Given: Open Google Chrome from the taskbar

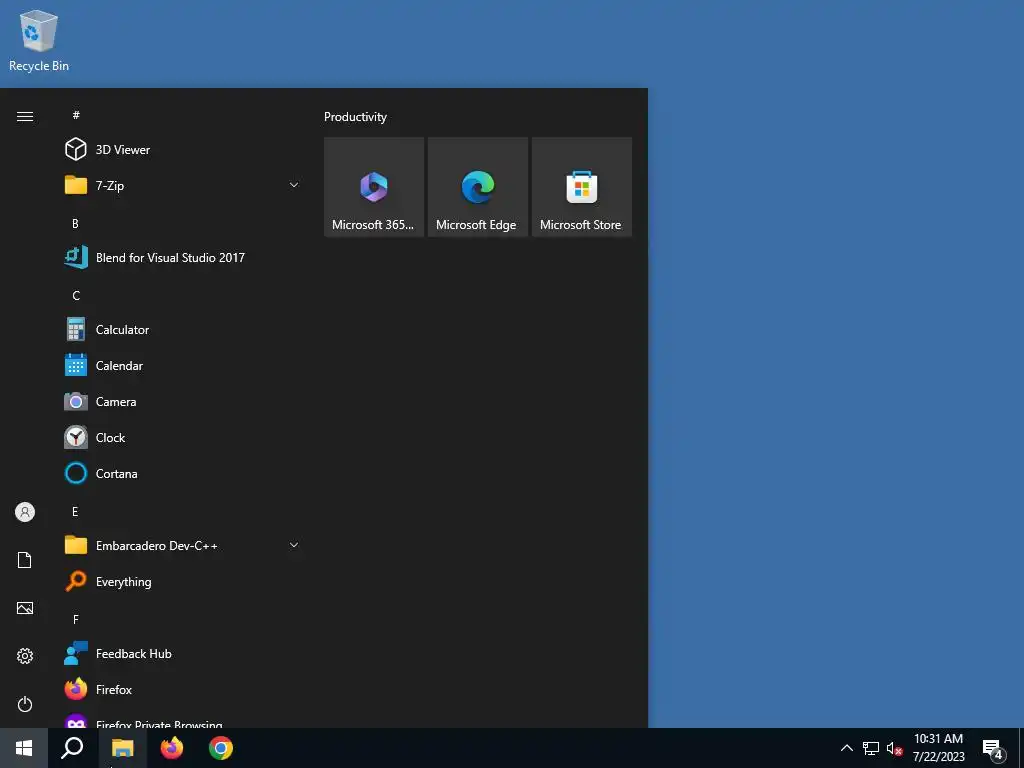Looking at the screenshot, I should coord(221,748).
